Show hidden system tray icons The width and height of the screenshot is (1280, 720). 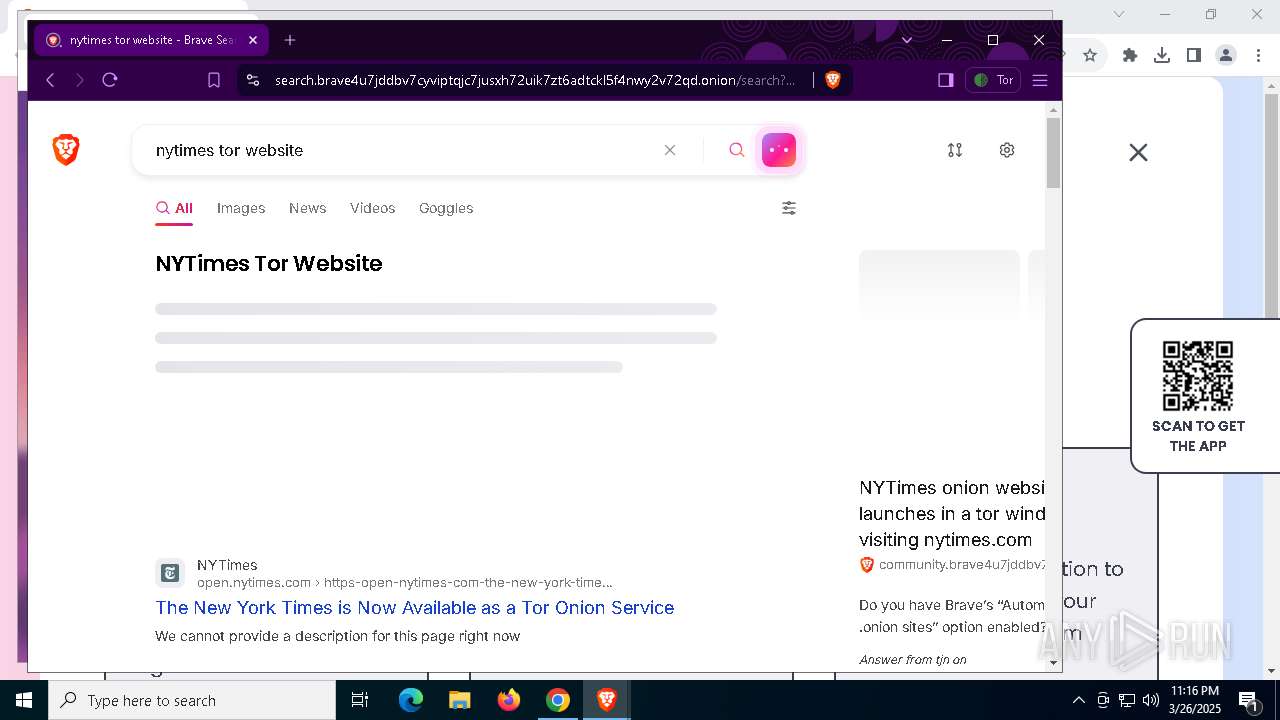click(x=1078, y=700)
